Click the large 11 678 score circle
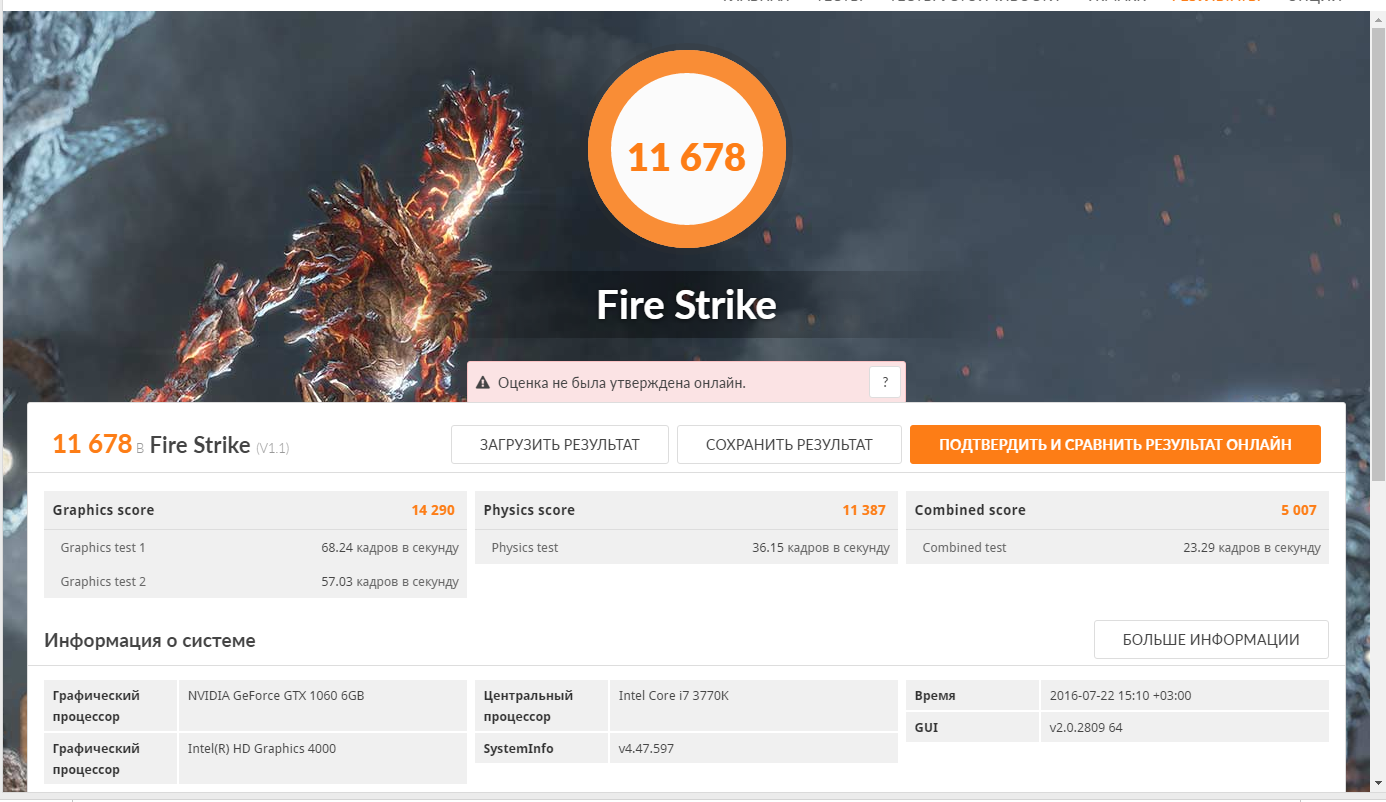Image resolution: width=1386 pixels, height=802 pixels. pyautogui.click(x=687, y=150)
